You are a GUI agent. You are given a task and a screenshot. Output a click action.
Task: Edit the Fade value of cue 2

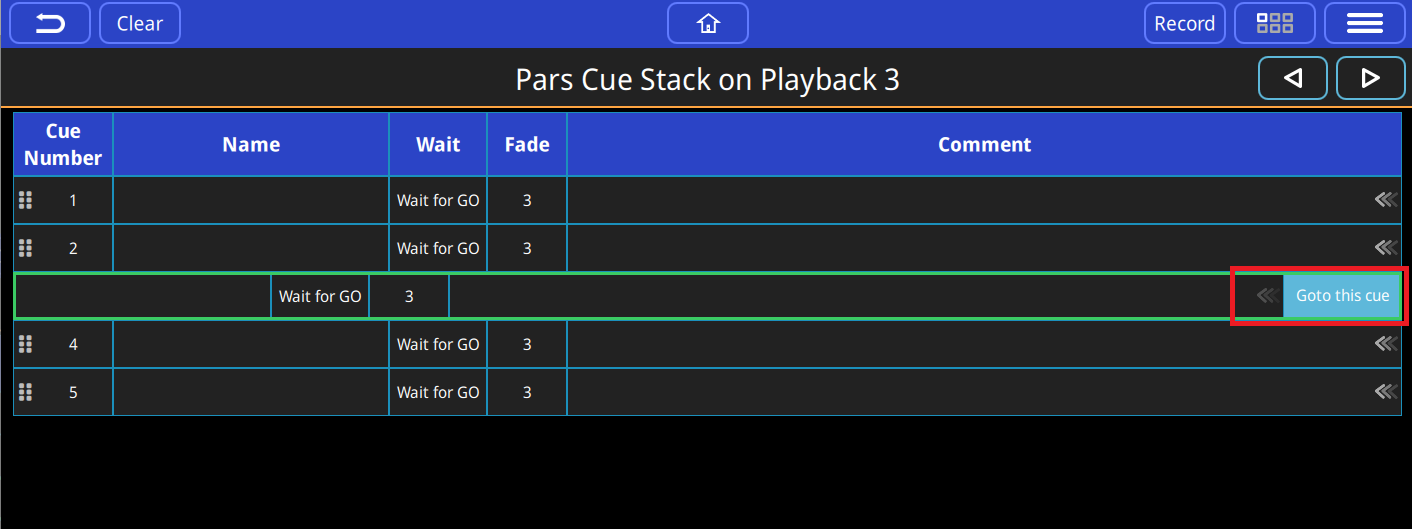(x=527, y=248)
